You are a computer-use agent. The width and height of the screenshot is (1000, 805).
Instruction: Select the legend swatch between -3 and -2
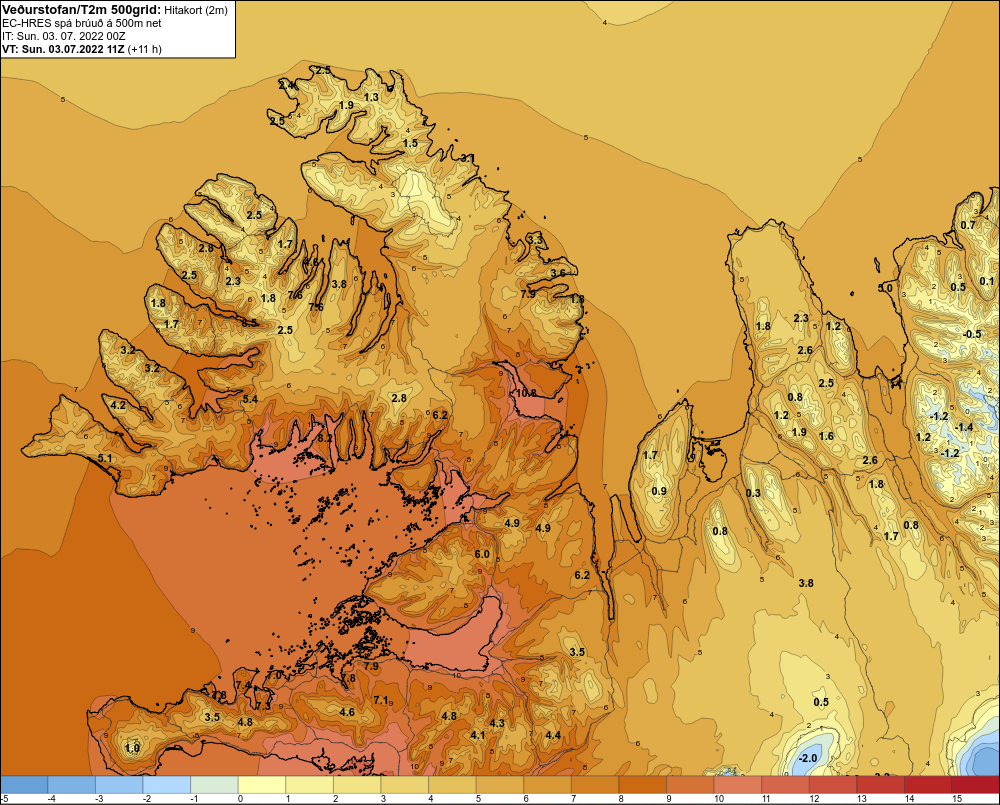point(119,784)
